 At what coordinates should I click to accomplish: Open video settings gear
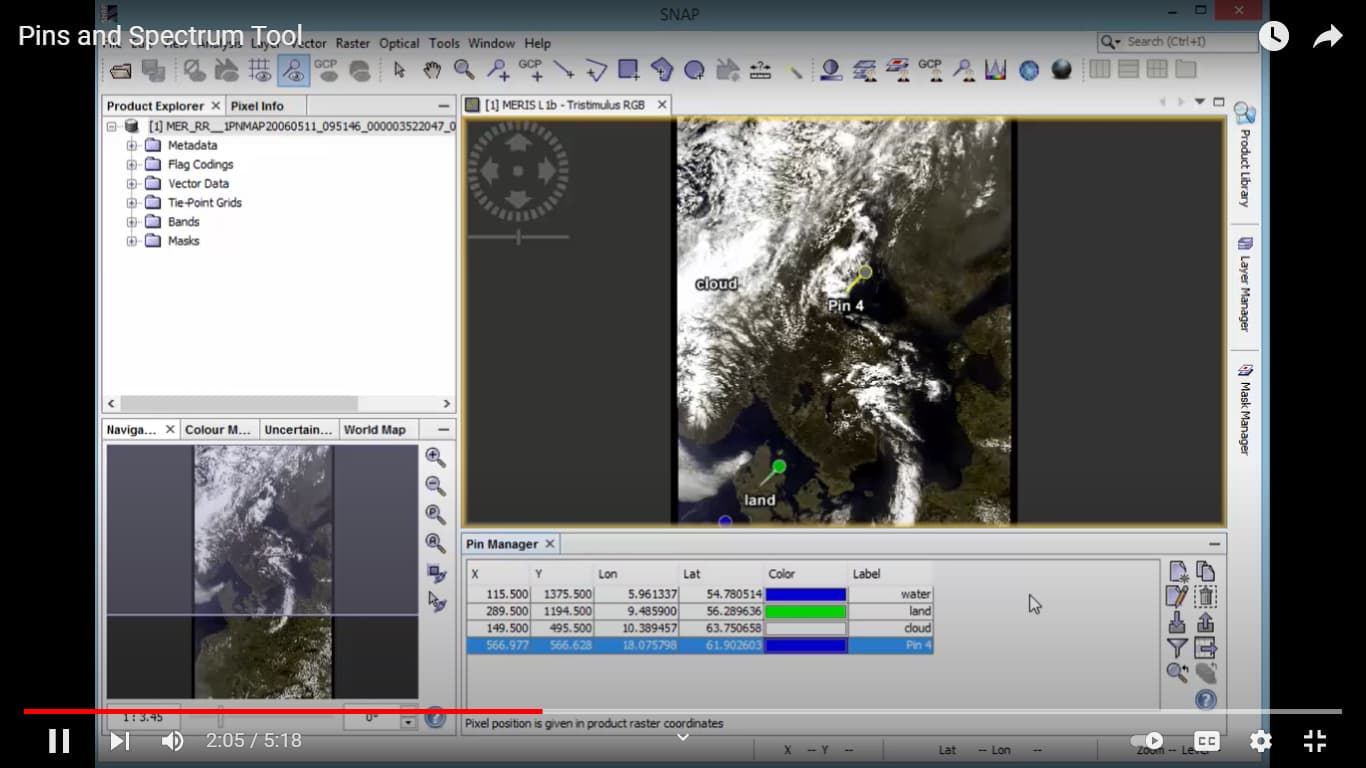pos(1261,741)
